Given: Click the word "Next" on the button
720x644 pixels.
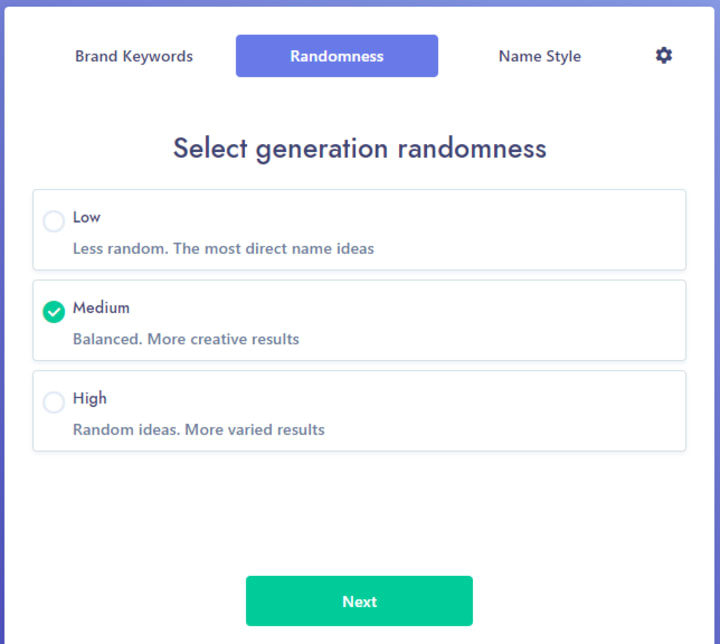Looking at the screenshot, I should click(x=359, y=602).
